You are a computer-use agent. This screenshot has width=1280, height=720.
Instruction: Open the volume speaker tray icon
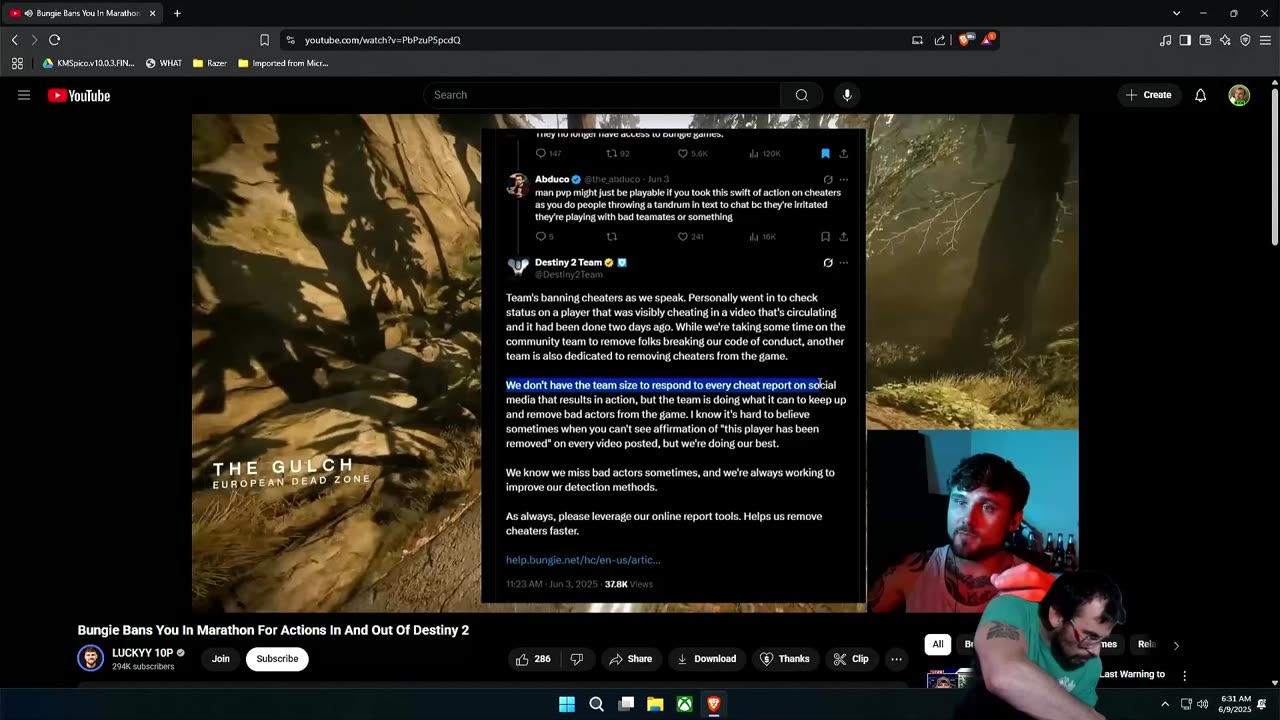1202,704
